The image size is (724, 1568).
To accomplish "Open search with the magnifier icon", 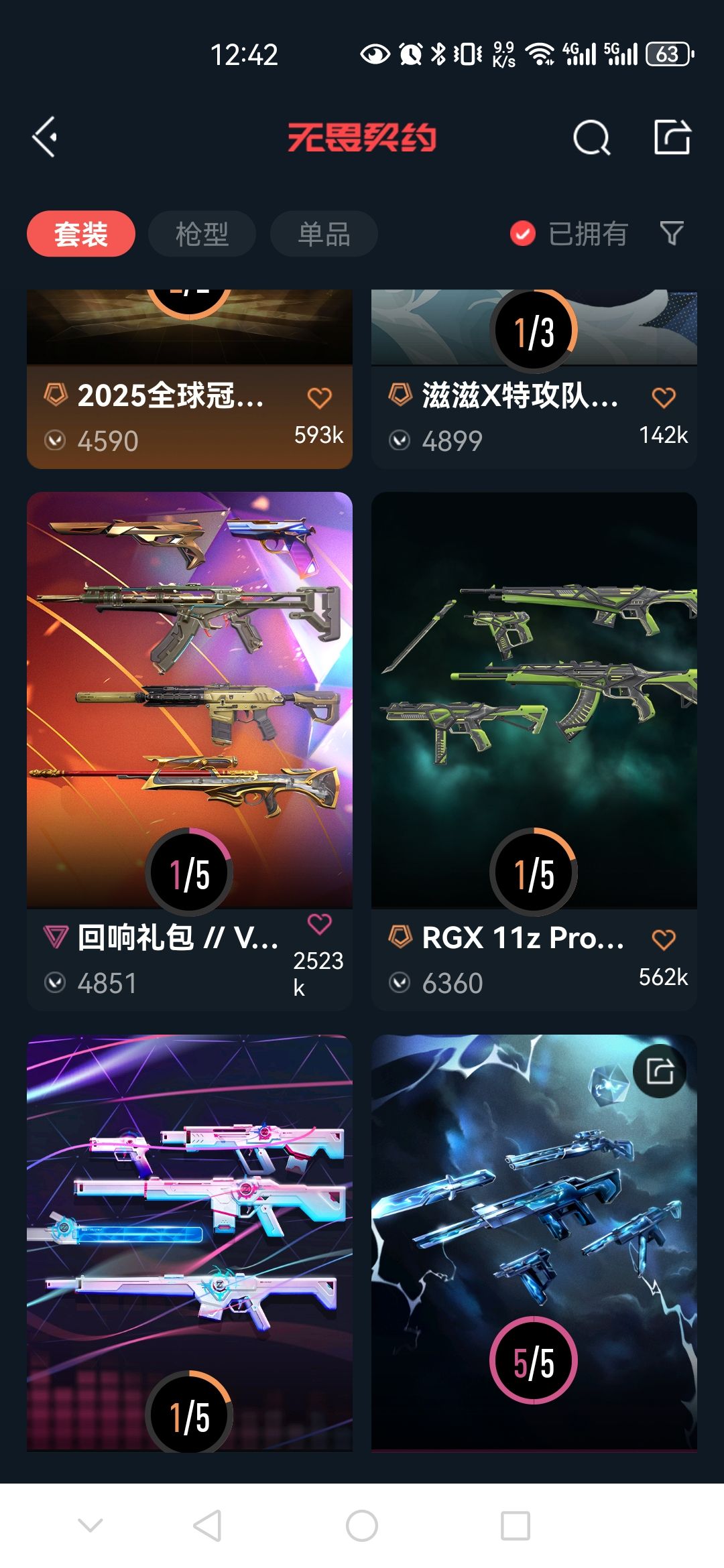I will (591, 137).
